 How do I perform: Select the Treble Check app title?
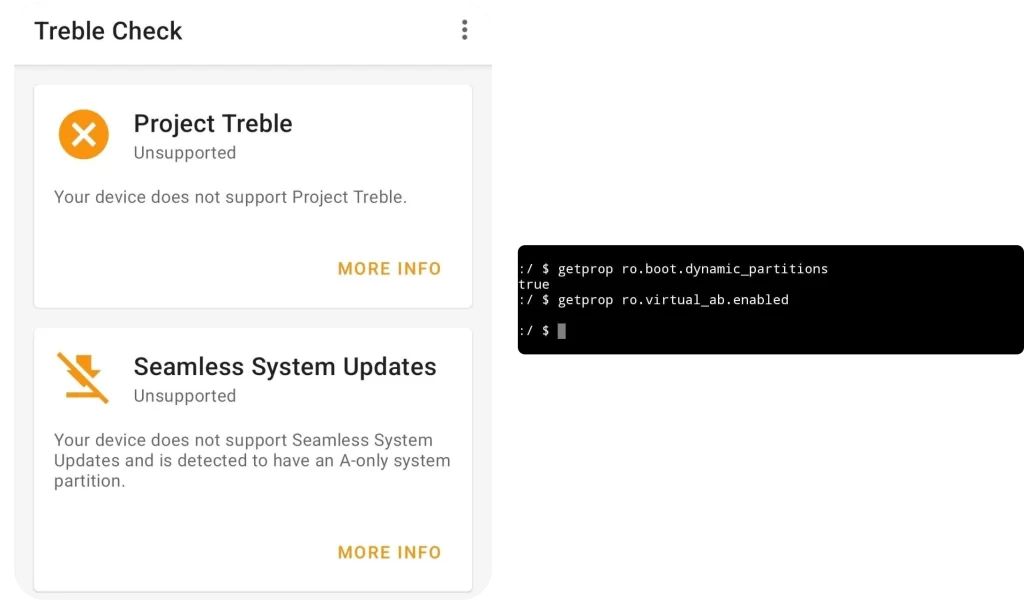point(108,31)
